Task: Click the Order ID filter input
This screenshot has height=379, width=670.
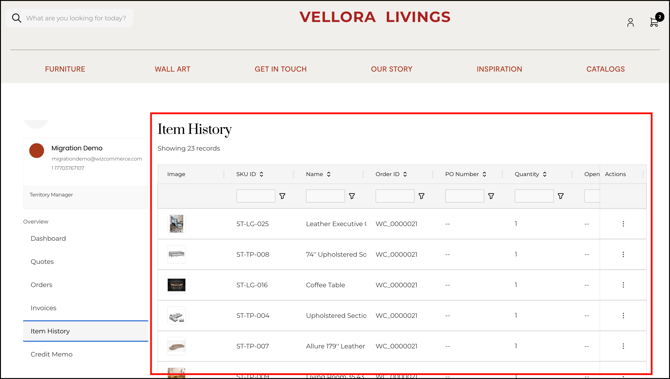Action: pos(395,196)
